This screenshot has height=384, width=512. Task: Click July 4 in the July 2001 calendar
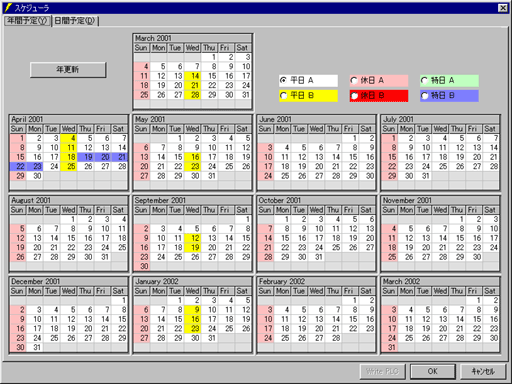pyautogui.click(x=444, y=138)
